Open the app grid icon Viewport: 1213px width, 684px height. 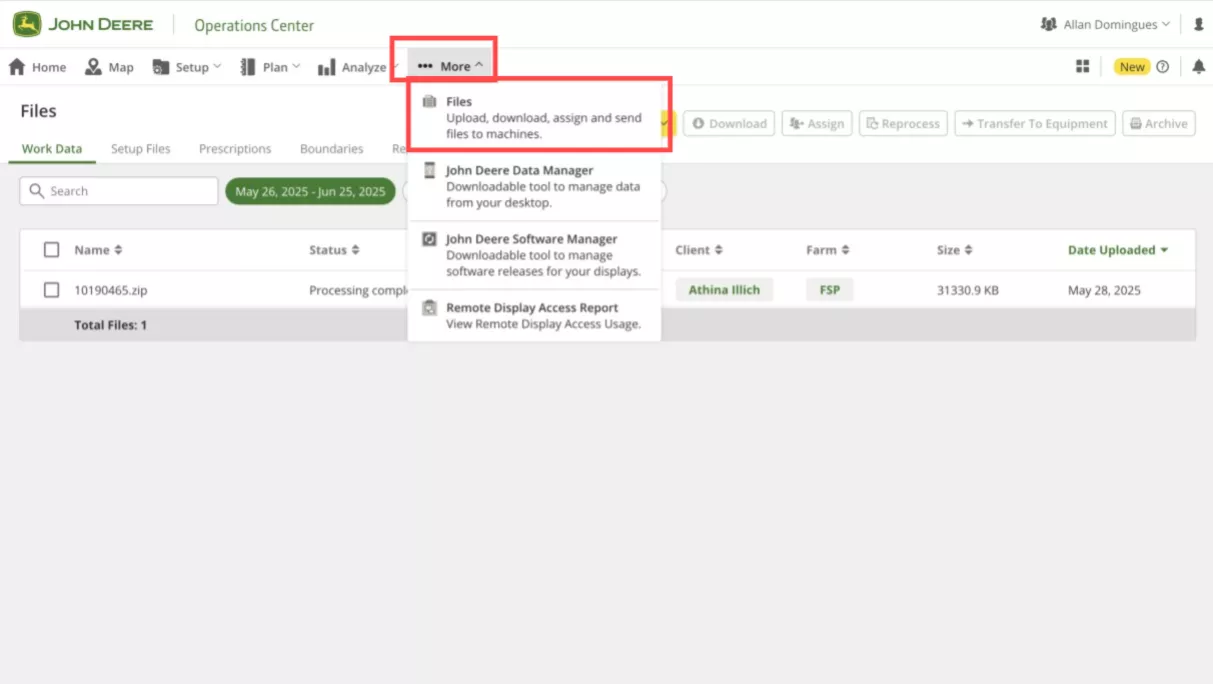click(x=1082, y=66)
